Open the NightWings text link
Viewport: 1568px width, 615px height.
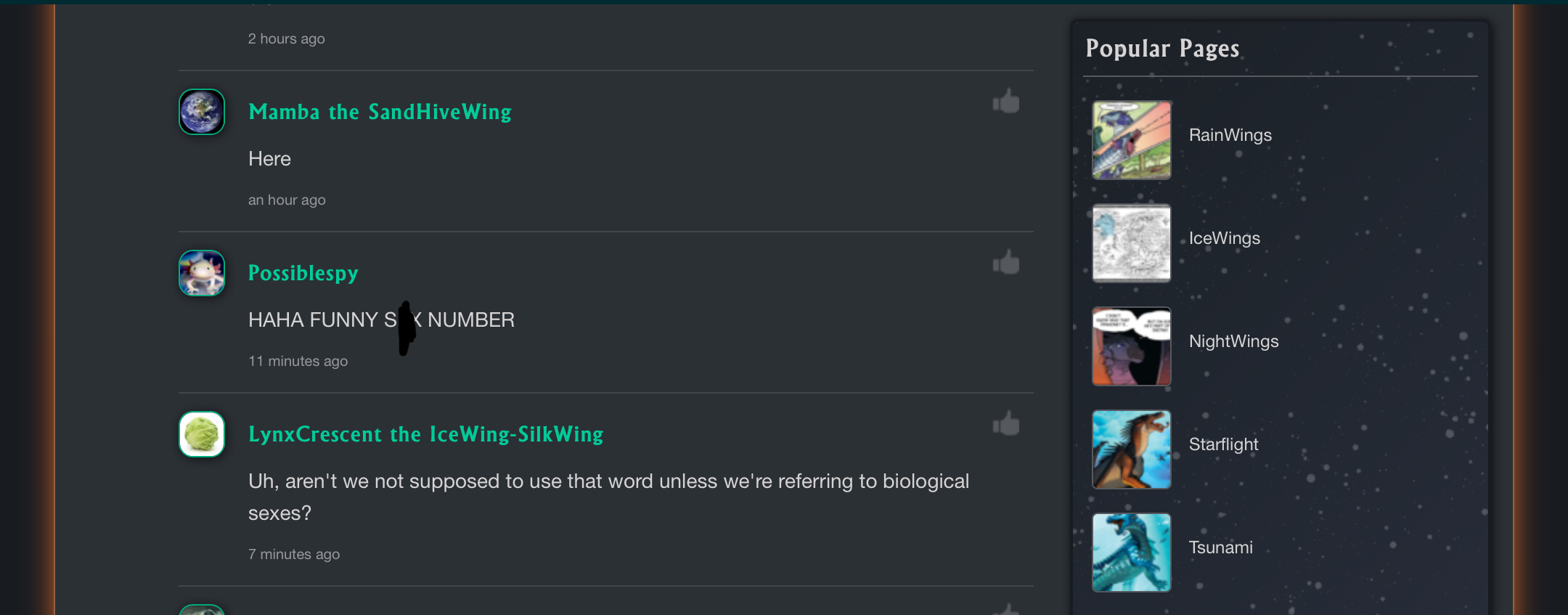[1233, 341]
